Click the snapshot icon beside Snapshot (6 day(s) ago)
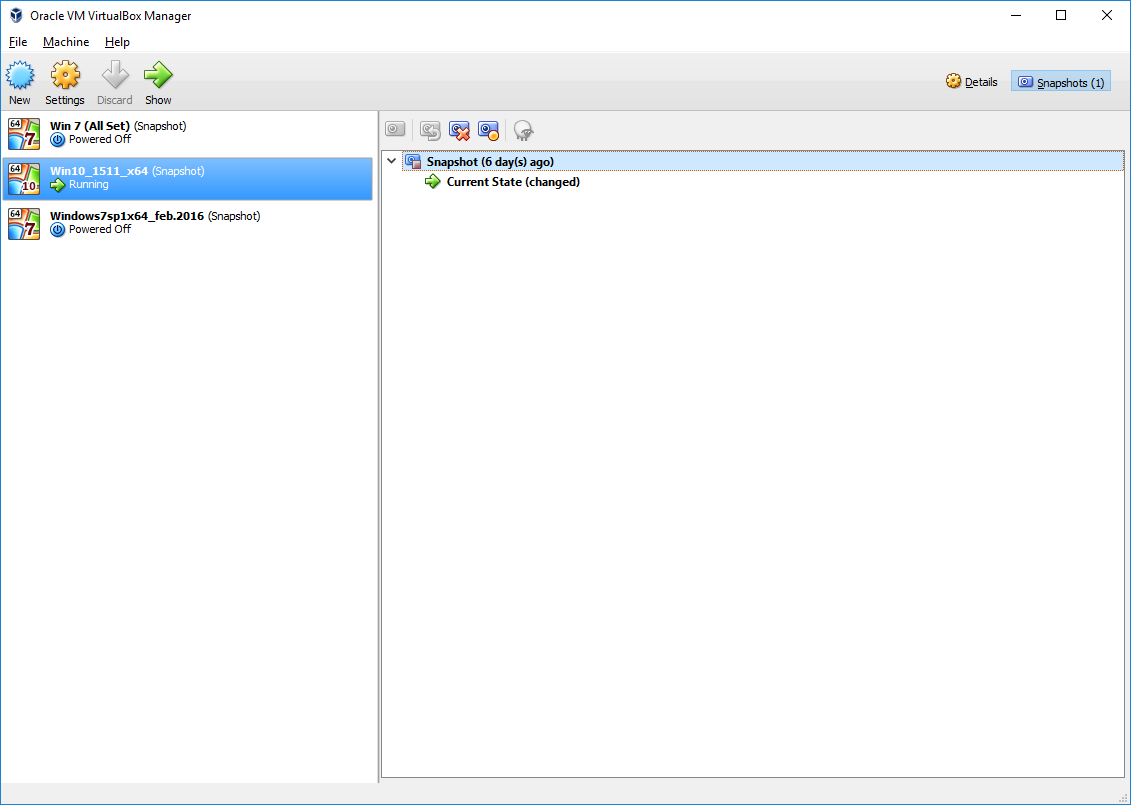 [413, 162]
